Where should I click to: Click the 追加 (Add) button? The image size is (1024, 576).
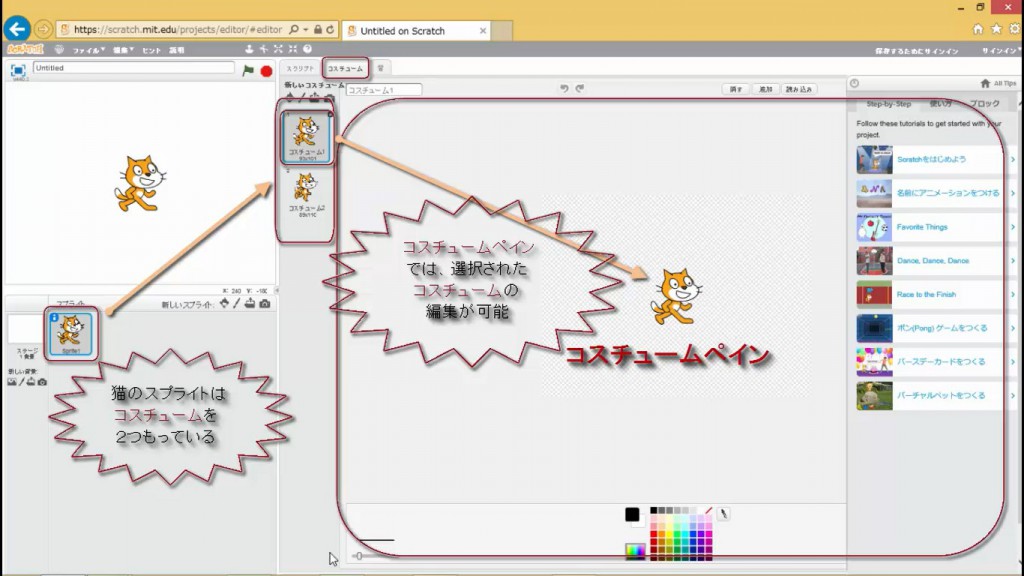765,89
